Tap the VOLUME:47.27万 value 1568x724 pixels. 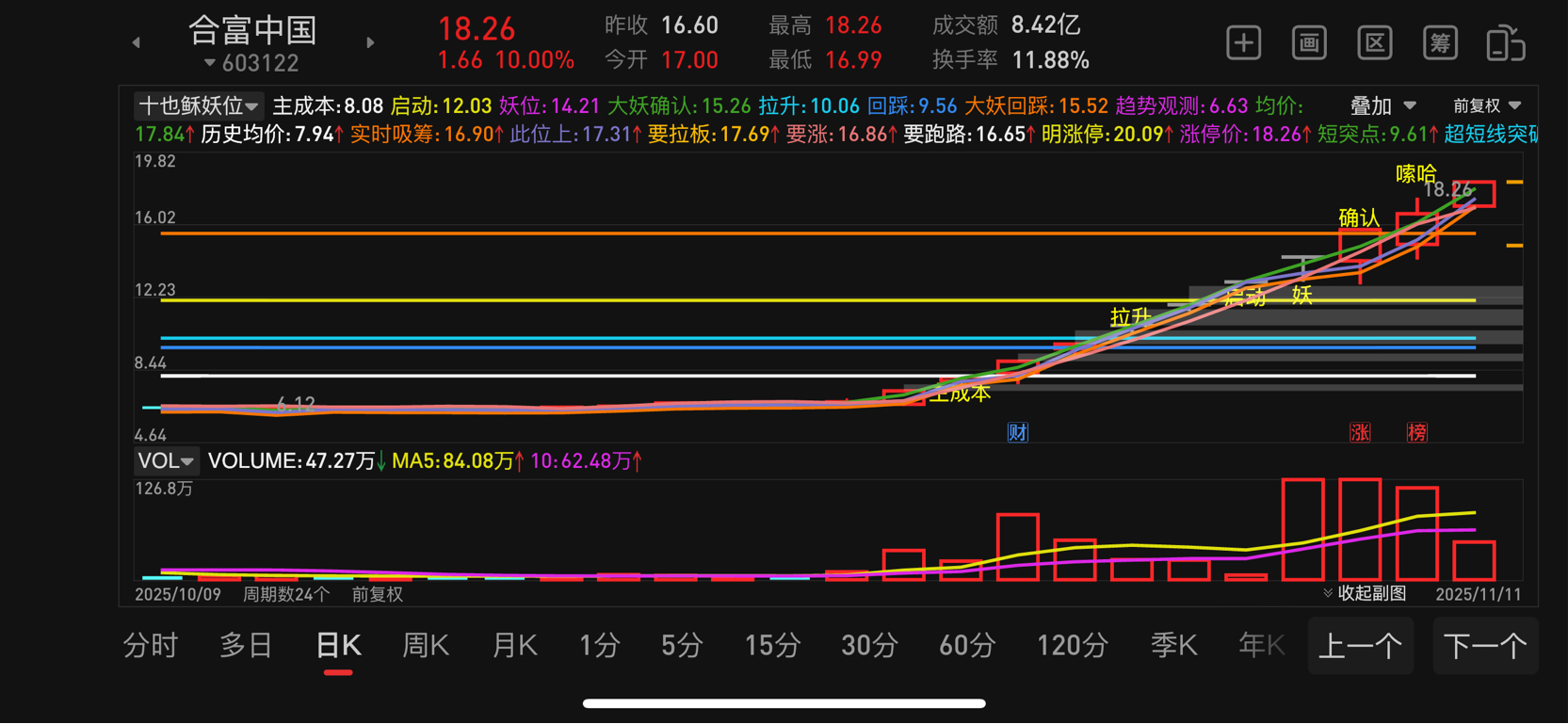pyautogui.click(x=297, y=461)
